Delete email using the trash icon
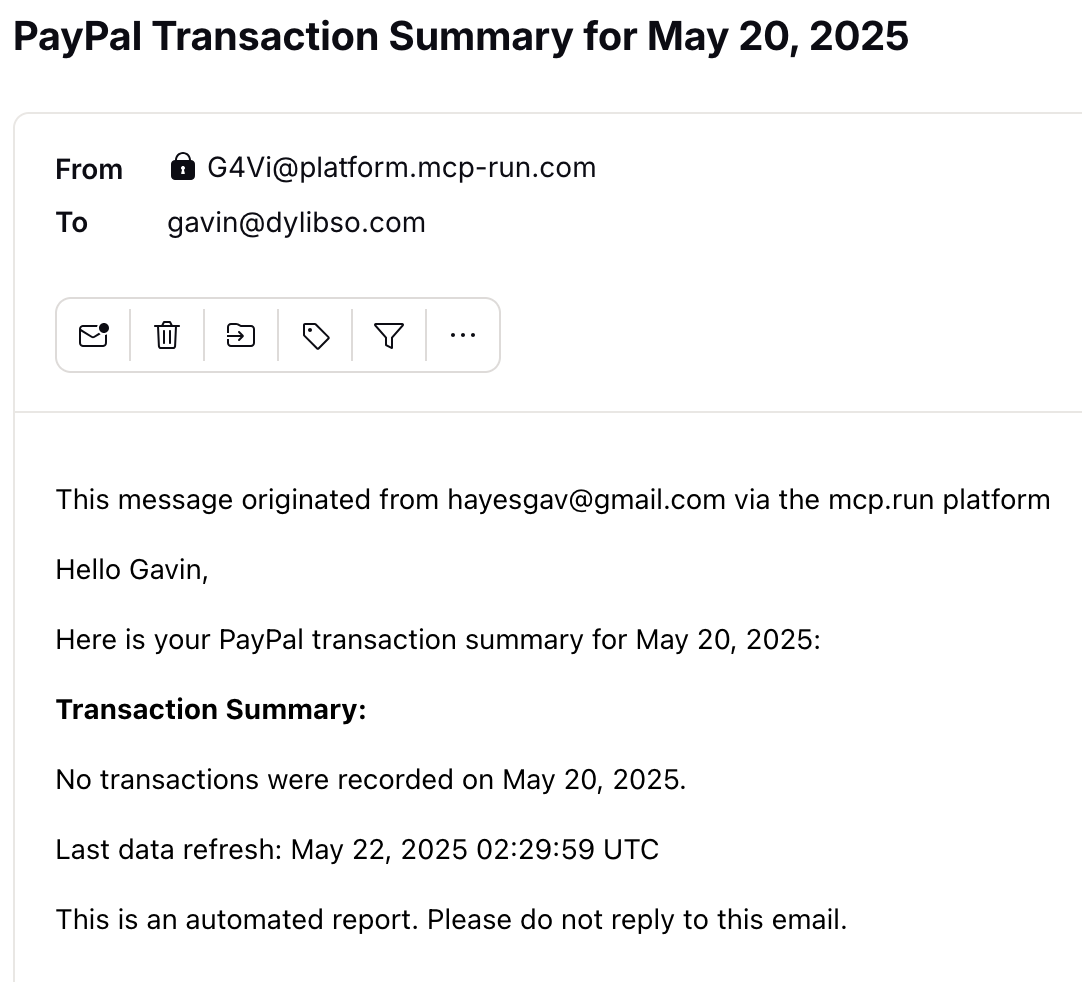 pyautogui.click(x=167, y=335)
